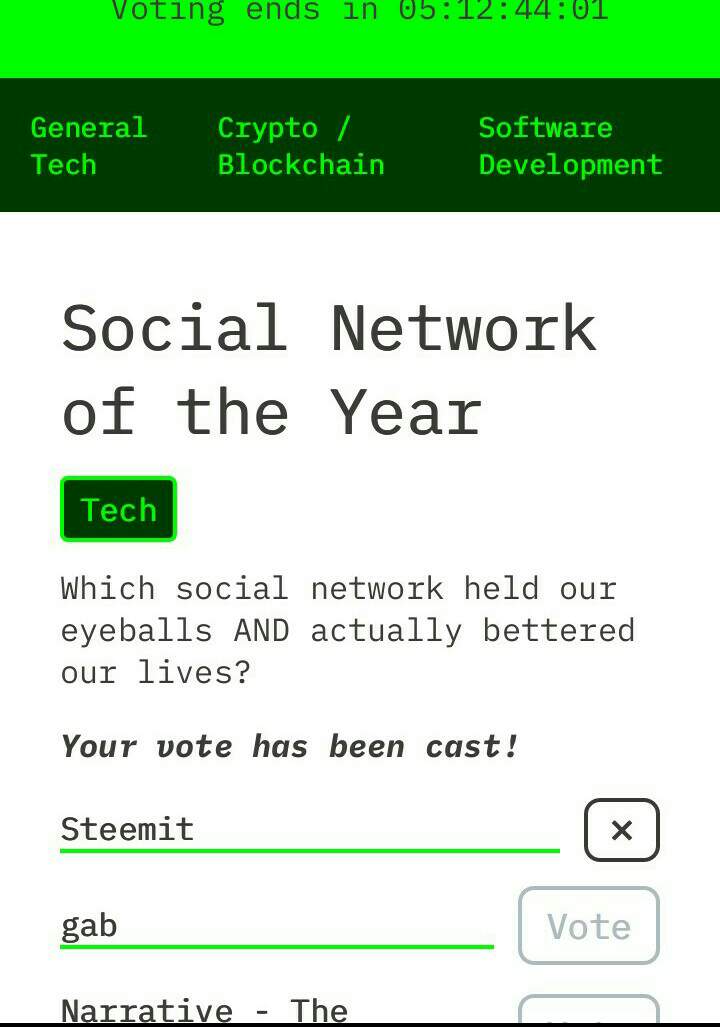The image size is (720, 1027).
Task: Click the green Tech tag badge
Action: (x=118, y=510)
